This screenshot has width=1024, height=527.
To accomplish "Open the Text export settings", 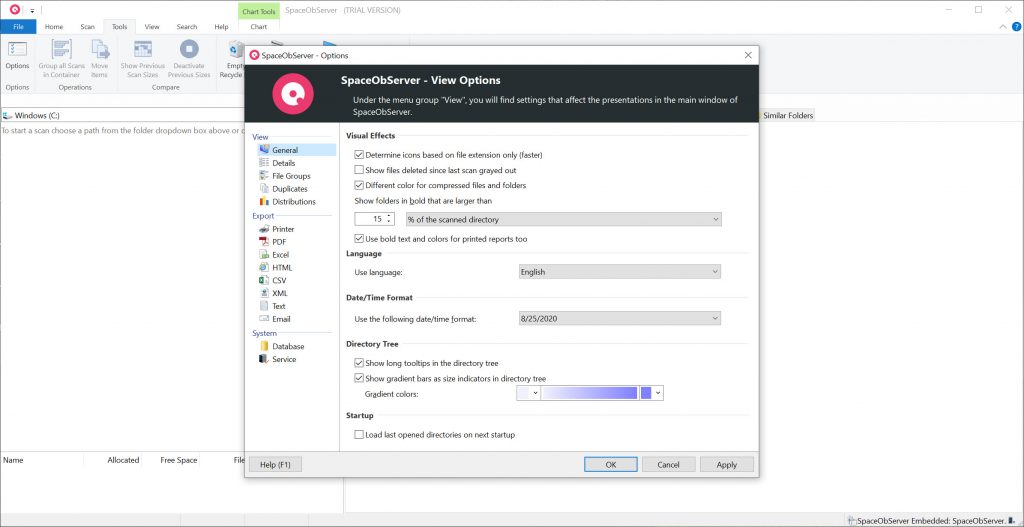I will coord(279,306).
